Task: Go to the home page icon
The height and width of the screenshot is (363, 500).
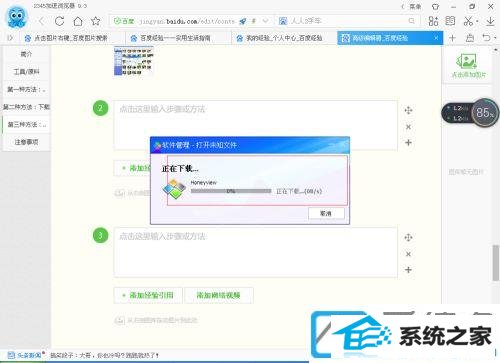Action: coord(78,21)
